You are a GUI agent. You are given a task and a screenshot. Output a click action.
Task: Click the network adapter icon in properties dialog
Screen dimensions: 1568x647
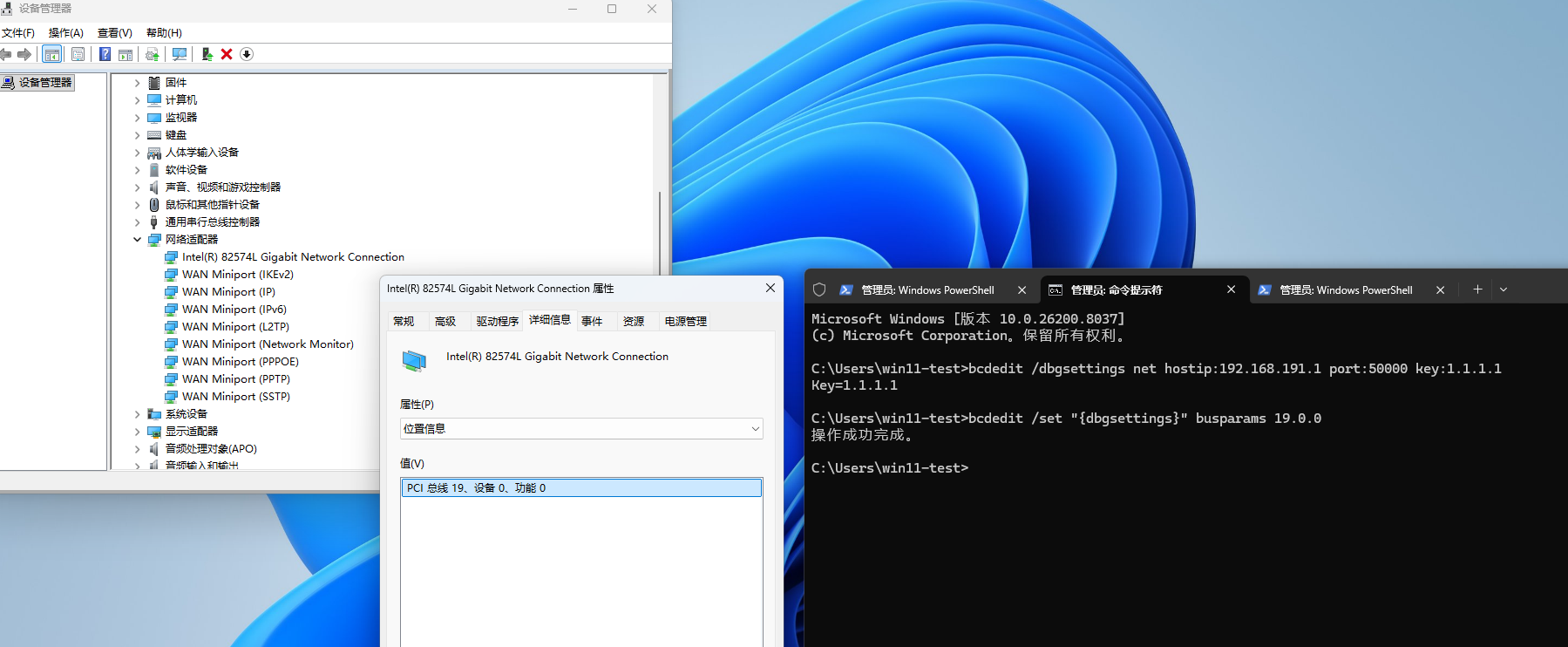tap(414, 360)
